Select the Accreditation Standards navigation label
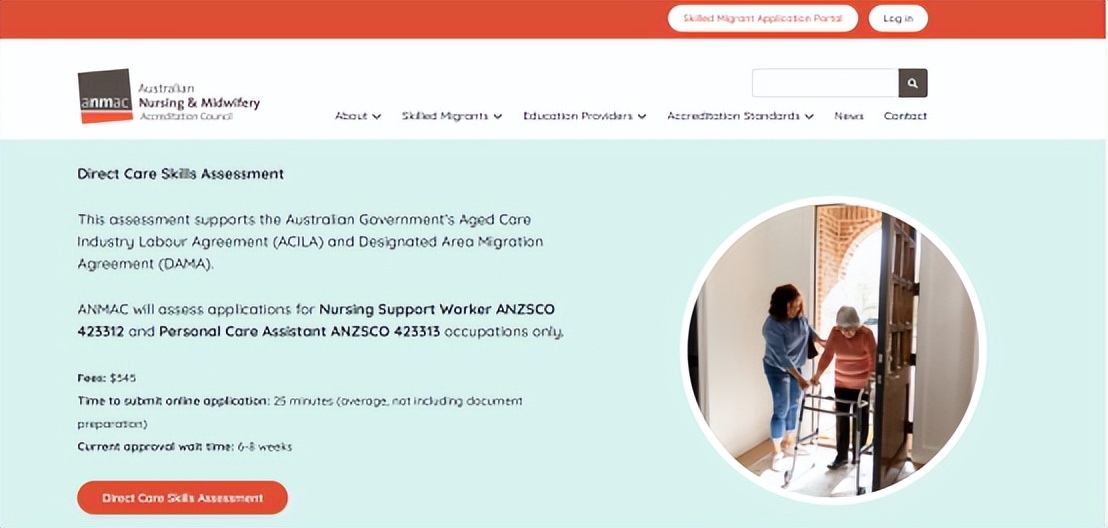 (733, 116)
